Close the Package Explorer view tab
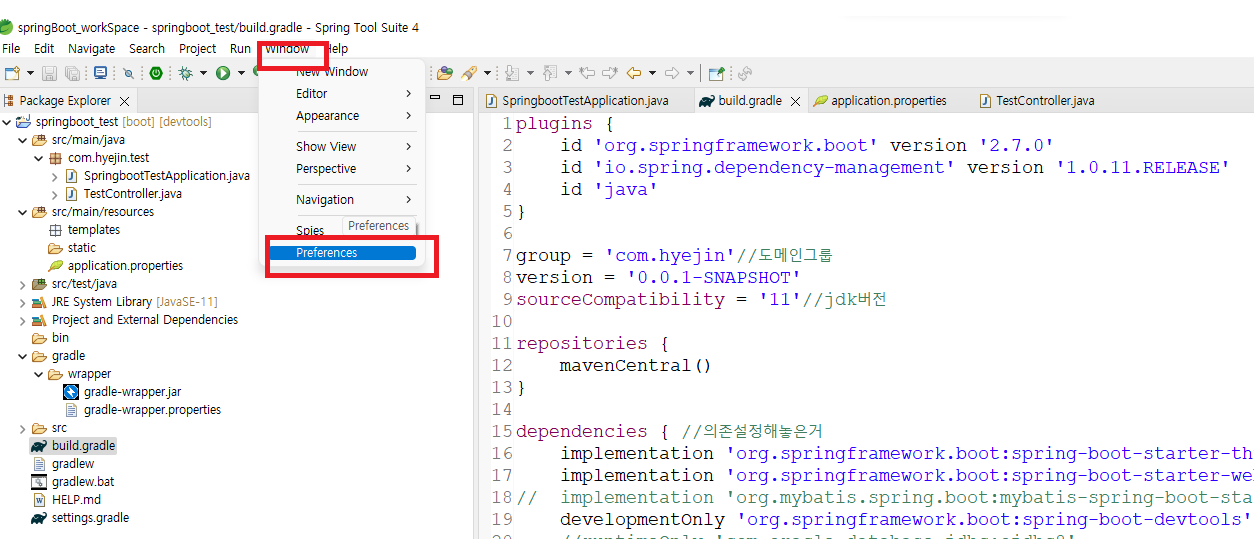Viewport: 1254px width, 539px height. [x=124, y=101]
